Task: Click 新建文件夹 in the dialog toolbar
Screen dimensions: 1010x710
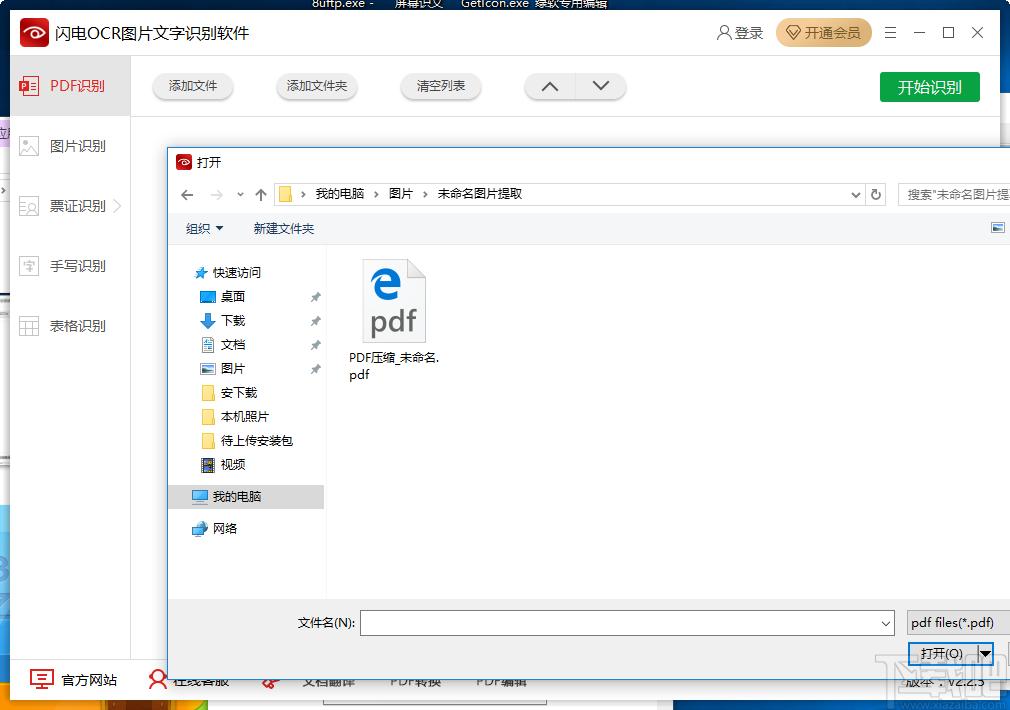Action: 283,229
